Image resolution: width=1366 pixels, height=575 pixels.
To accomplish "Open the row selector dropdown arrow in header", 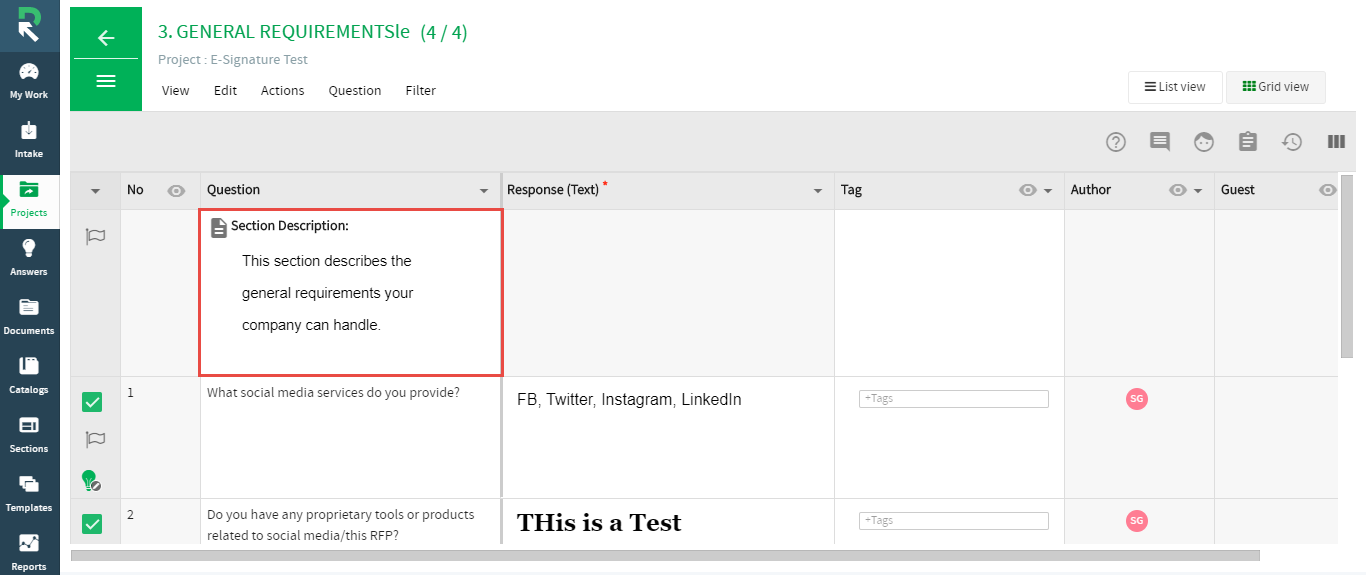I will (x=96, y=191).
